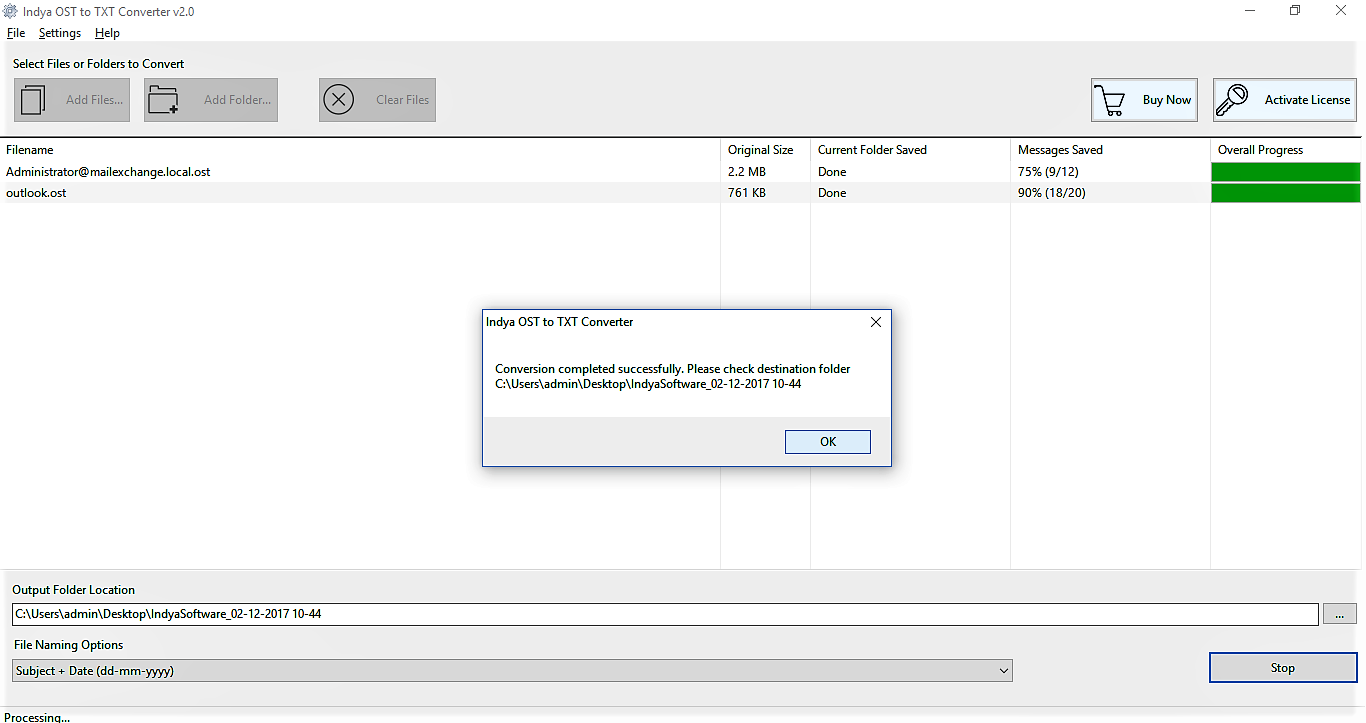Click the dialog's destination folder path text
This screenshot has width=1366, height=723.
tap(648, 384)
